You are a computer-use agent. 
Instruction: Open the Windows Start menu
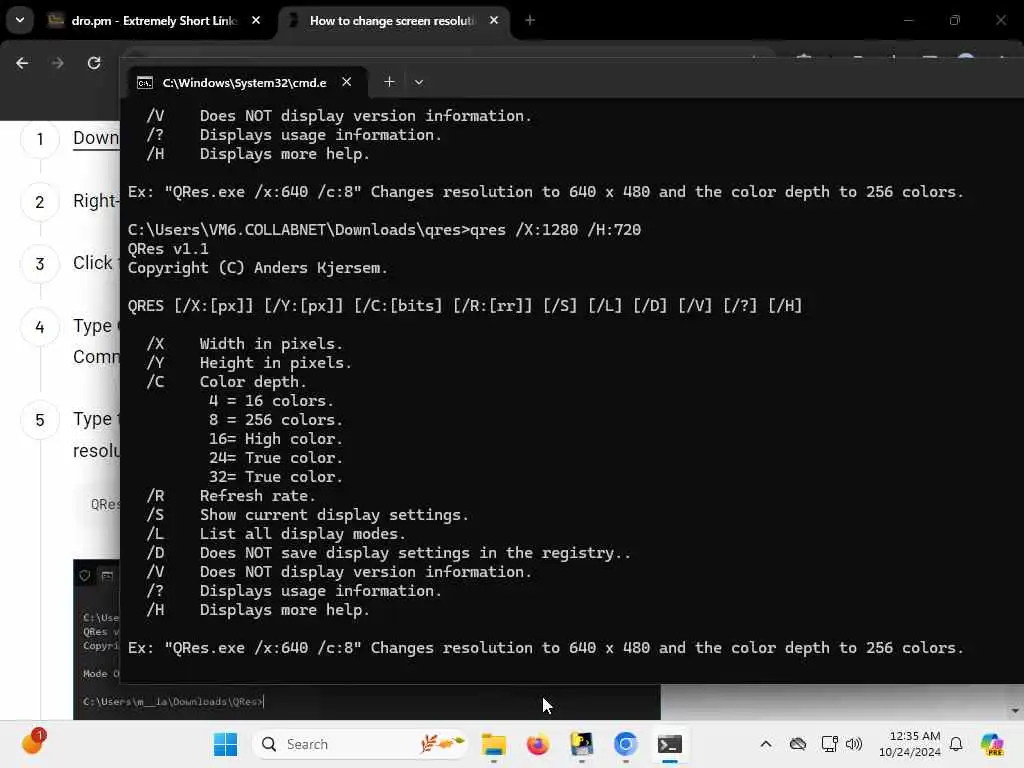pyautogui.click(x=225, y=744)
